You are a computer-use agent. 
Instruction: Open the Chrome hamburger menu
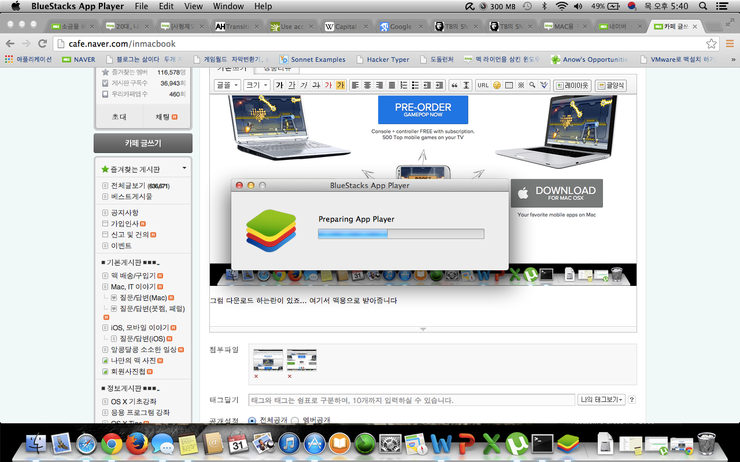point(730,44)
